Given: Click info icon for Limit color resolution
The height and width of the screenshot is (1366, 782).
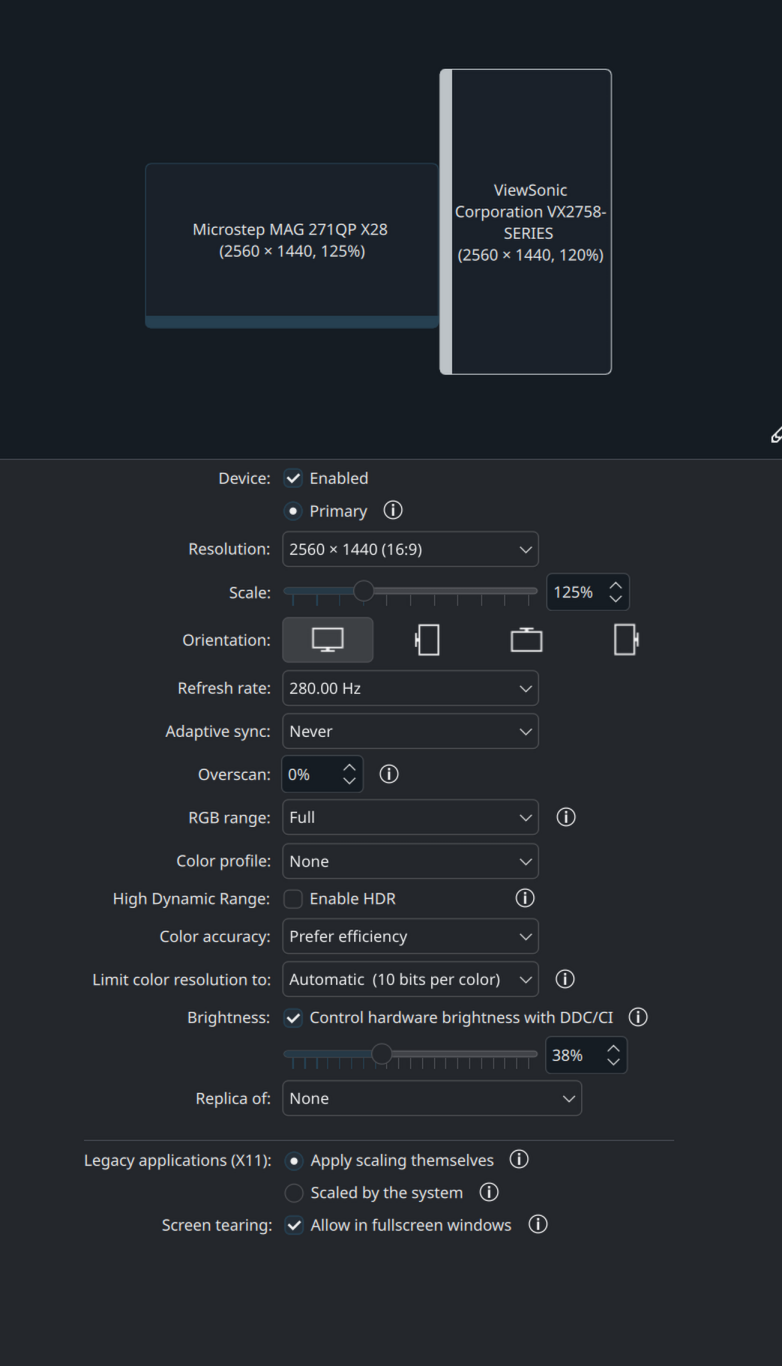Looking at the screenshot, I should point(564,979).
